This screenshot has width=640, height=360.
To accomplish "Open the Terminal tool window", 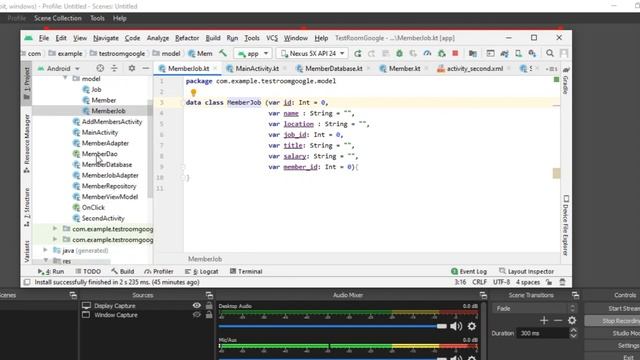I will point(246,271).
